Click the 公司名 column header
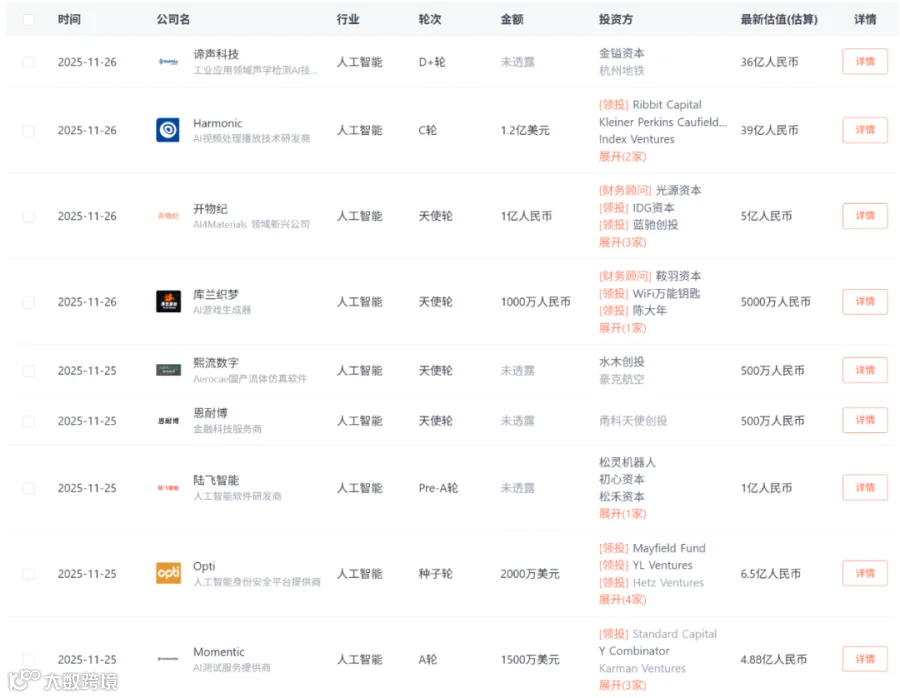 tap(173, 20)
